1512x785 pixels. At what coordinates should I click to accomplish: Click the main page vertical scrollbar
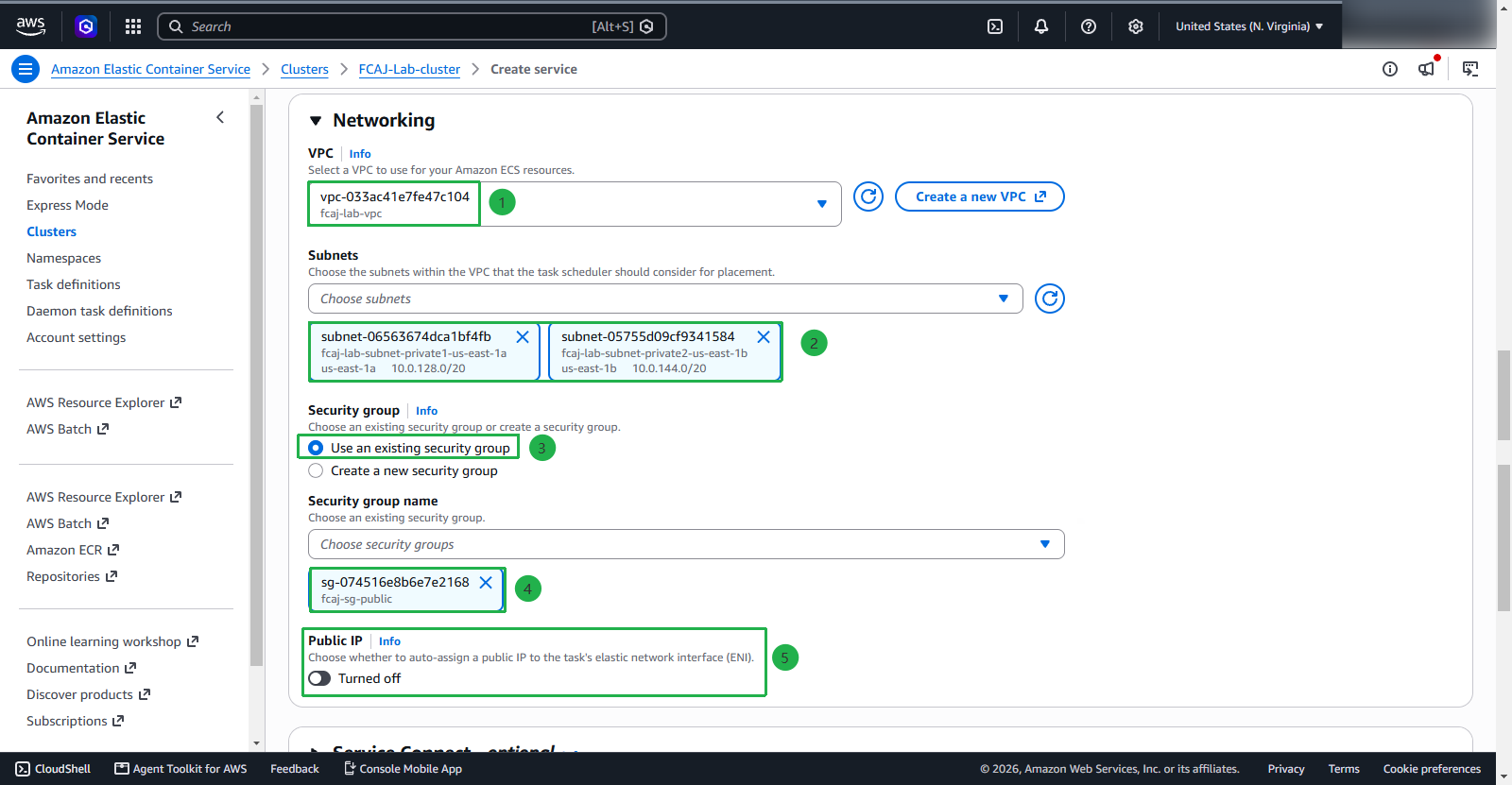(1503, 395)
